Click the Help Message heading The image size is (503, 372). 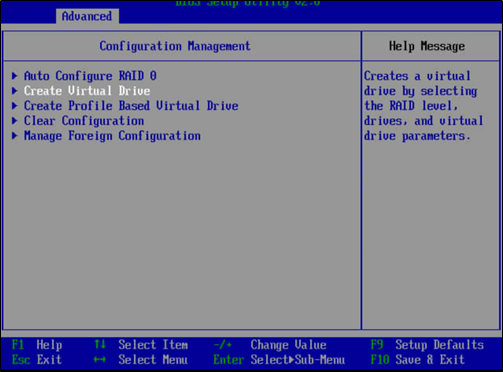(427, 46)
